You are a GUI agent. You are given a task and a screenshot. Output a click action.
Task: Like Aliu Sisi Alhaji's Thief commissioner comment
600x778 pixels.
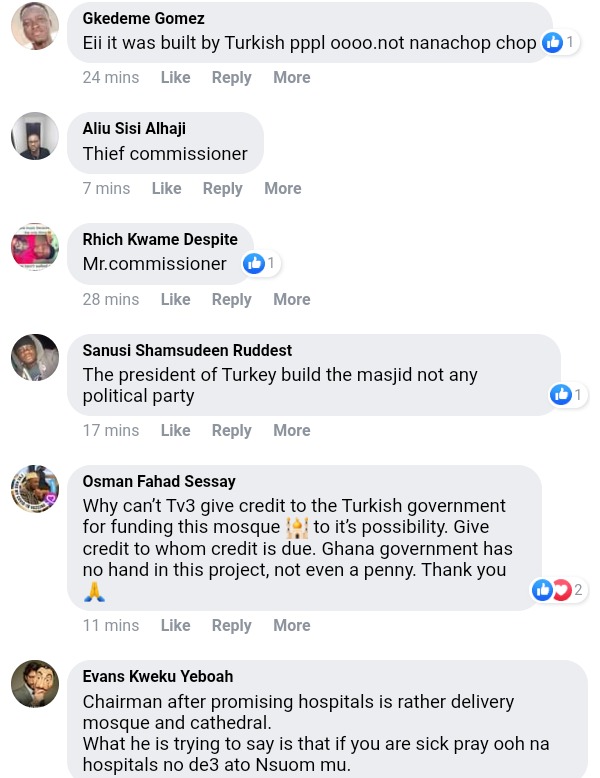click(x=167, y=189)
